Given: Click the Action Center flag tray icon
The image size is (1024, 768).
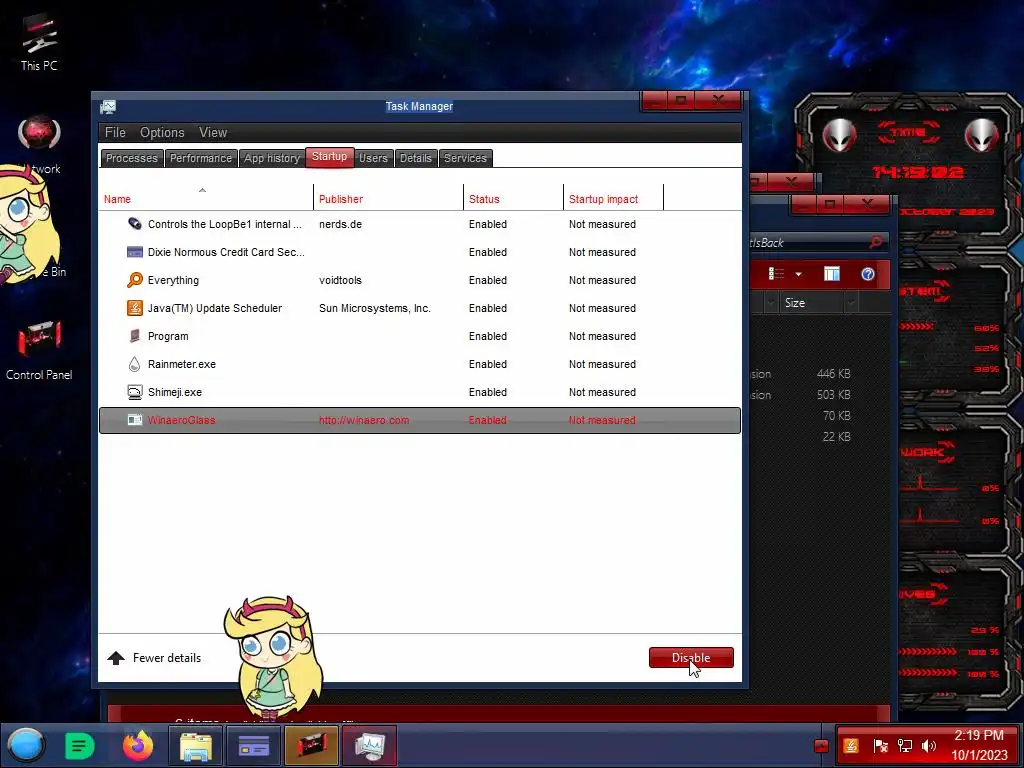Looking at the screenshot, I should pyautogui.click(x=880, y=746).
